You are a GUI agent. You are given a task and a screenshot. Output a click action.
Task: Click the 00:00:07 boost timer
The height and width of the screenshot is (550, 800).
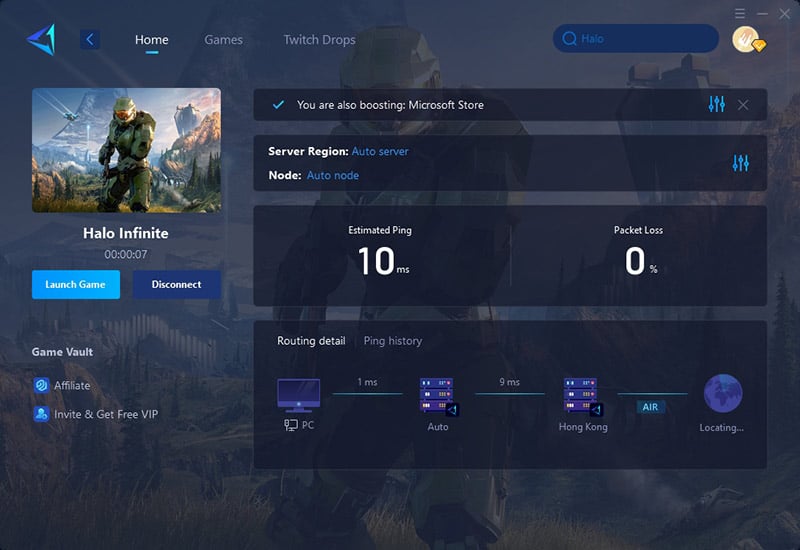[126, 254]
